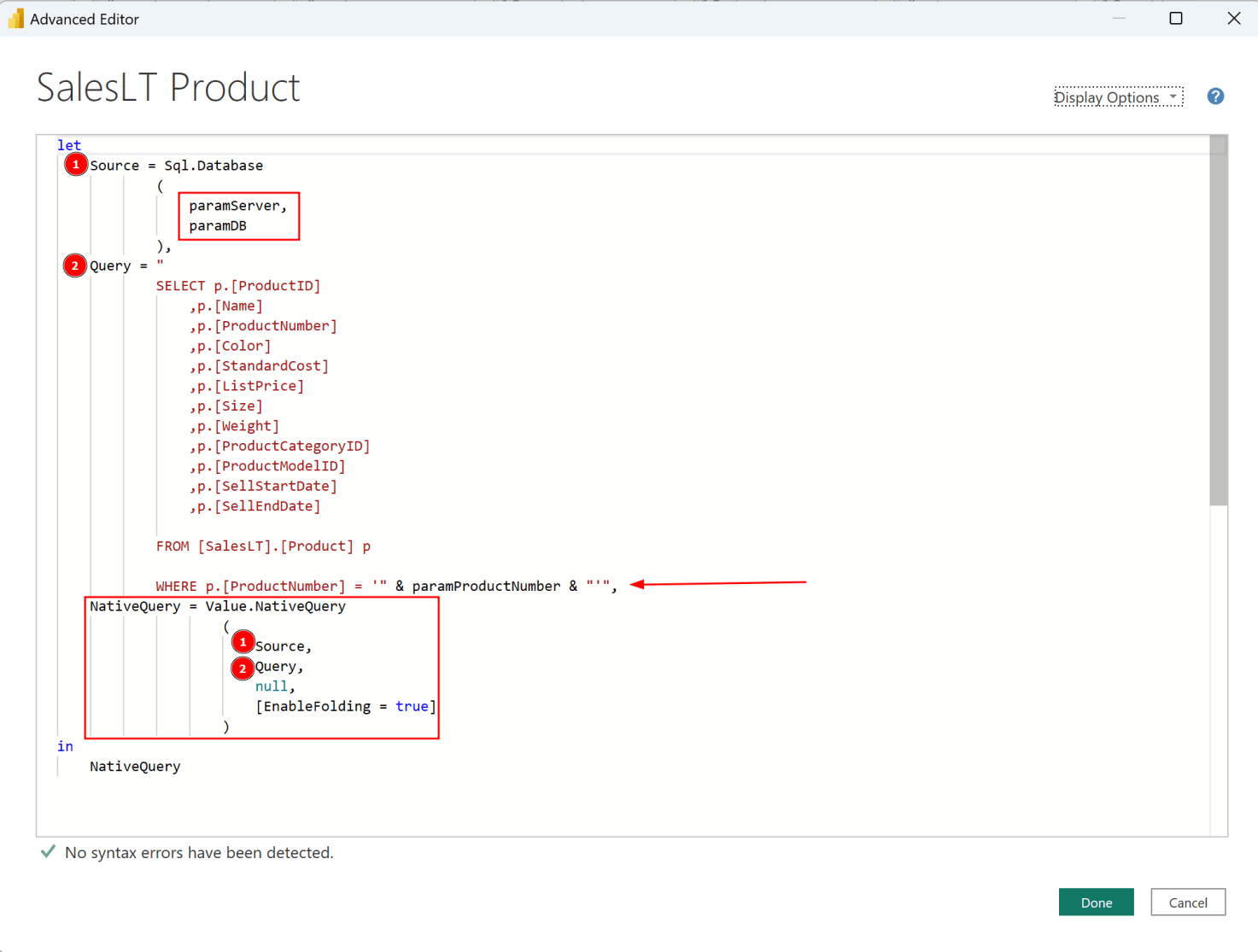Click the ',p.[ProductCategoryID]' line
Screen dimensions: 1258x952
(279, 447)
